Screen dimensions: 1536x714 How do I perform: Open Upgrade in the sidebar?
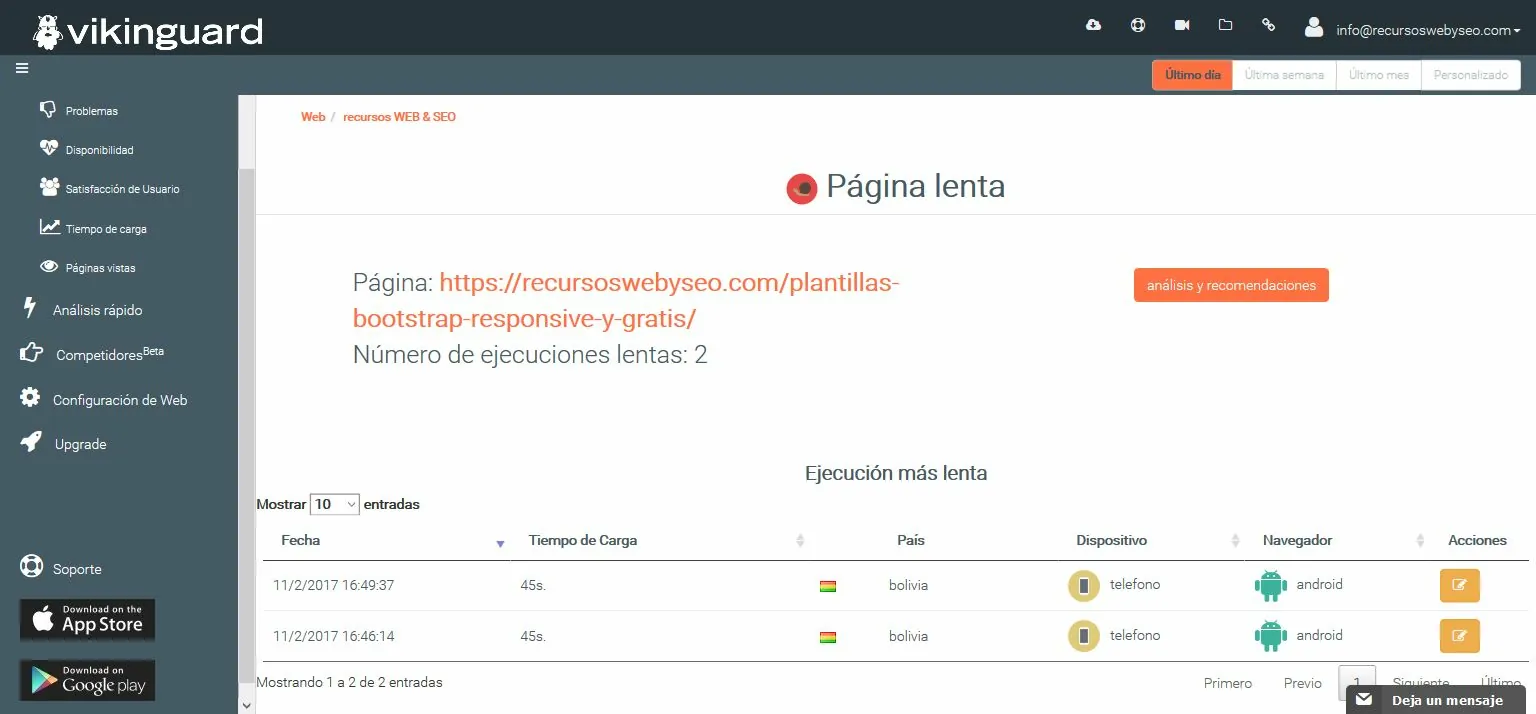click(80, 444)
